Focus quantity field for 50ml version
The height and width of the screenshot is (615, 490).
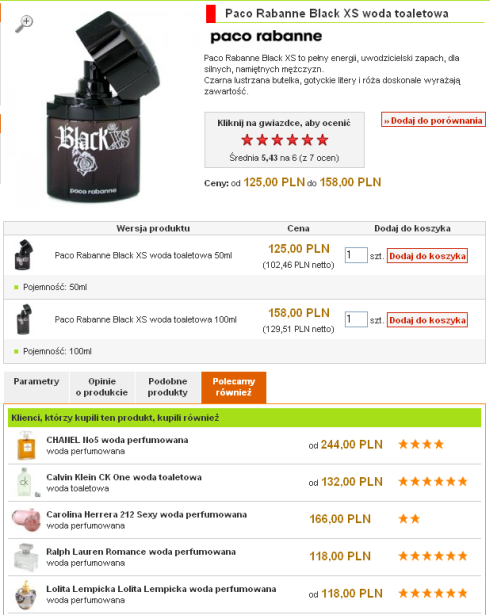356,255
